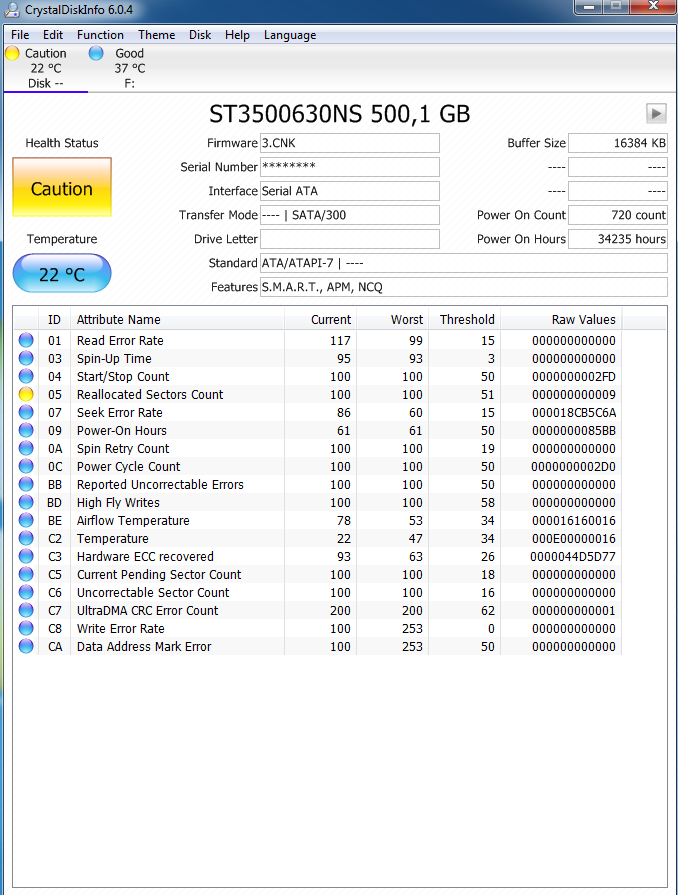
Task: Click the masked Serial Number field
Action: [350, 167]
